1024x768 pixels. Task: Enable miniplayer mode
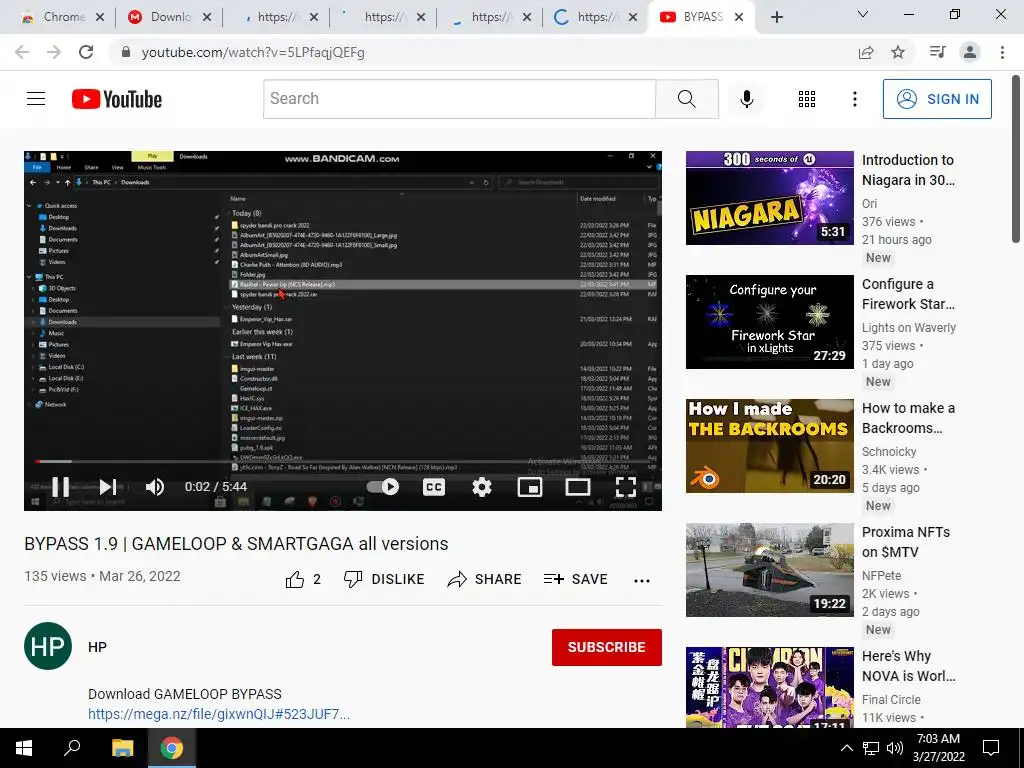click(x=530, y=487)
